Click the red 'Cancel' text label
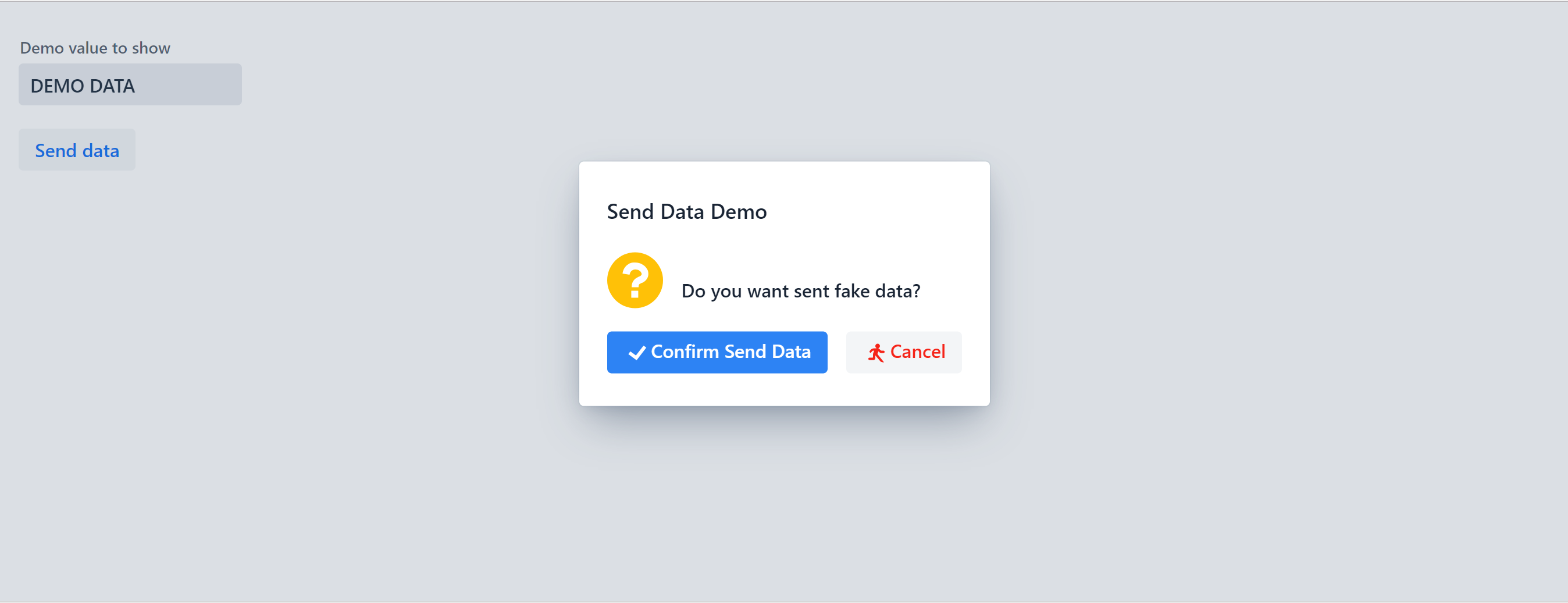This screenshot has height=603, width=1568. (917, 352)
